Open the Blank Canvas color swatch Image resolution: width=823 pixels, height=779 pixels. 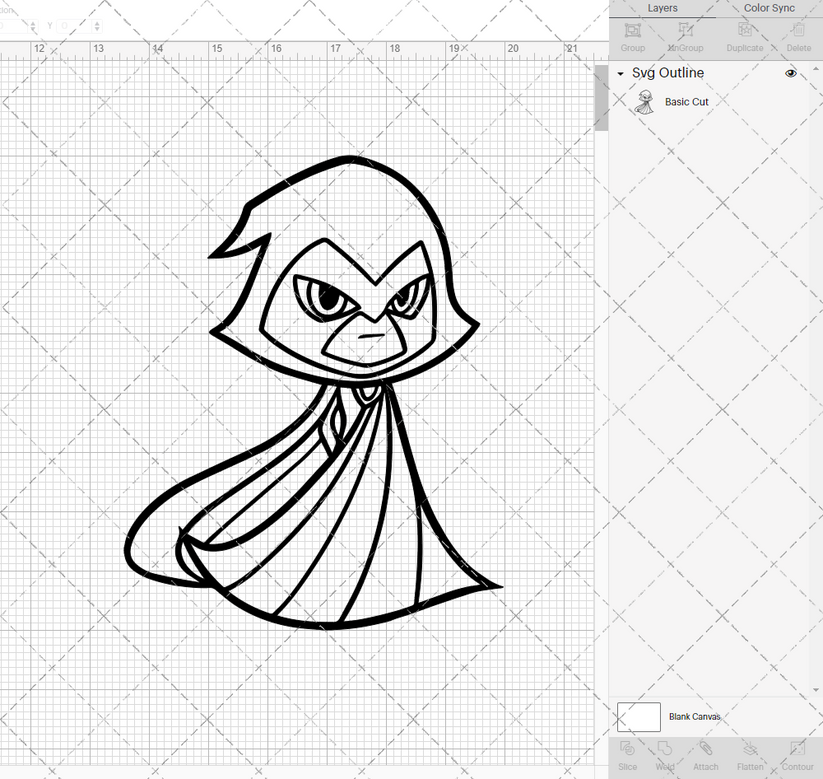click(641, 717)
